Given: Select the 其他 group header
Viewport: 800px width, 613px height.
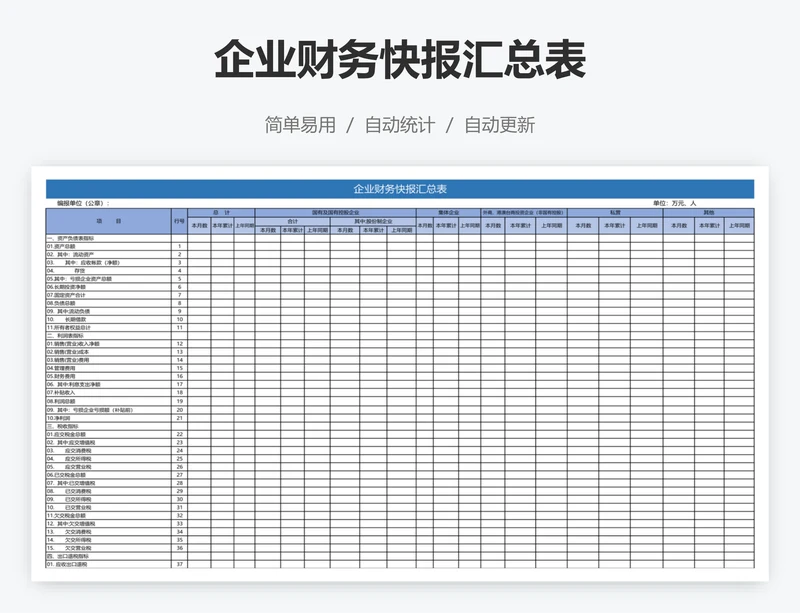Looking at the screenshot, I should (709, 212).
